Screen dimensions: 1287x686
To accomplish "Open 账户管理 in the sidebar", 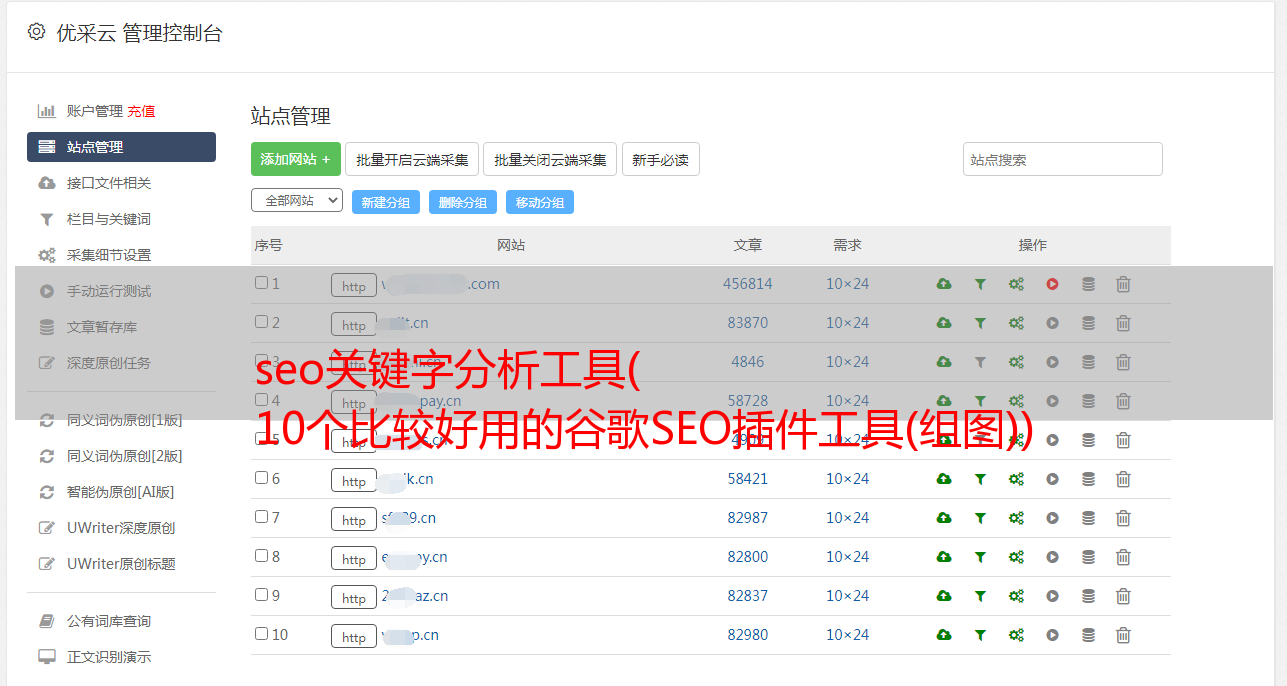I will (x=95, y=111).
